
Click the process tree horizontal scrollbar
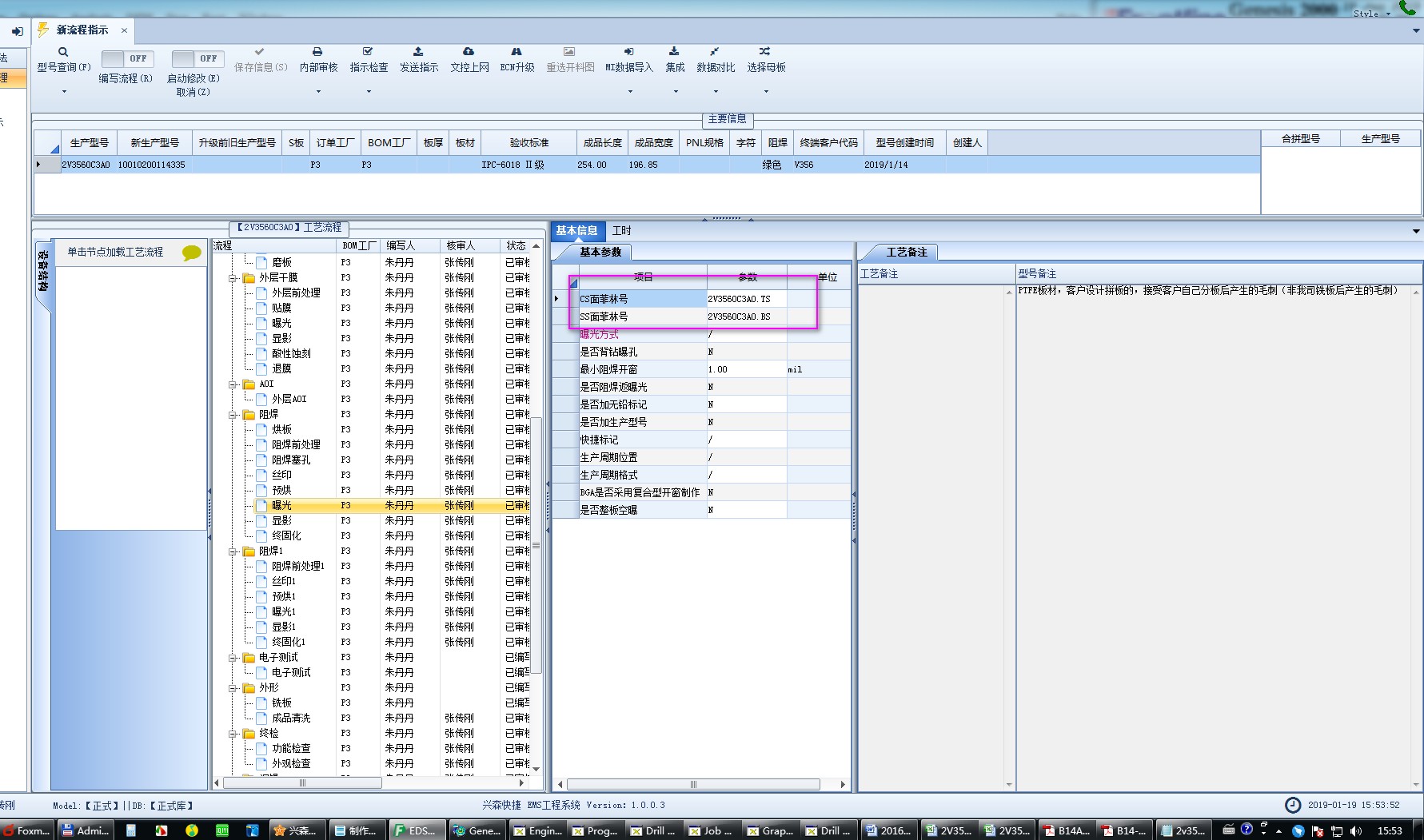302,783
